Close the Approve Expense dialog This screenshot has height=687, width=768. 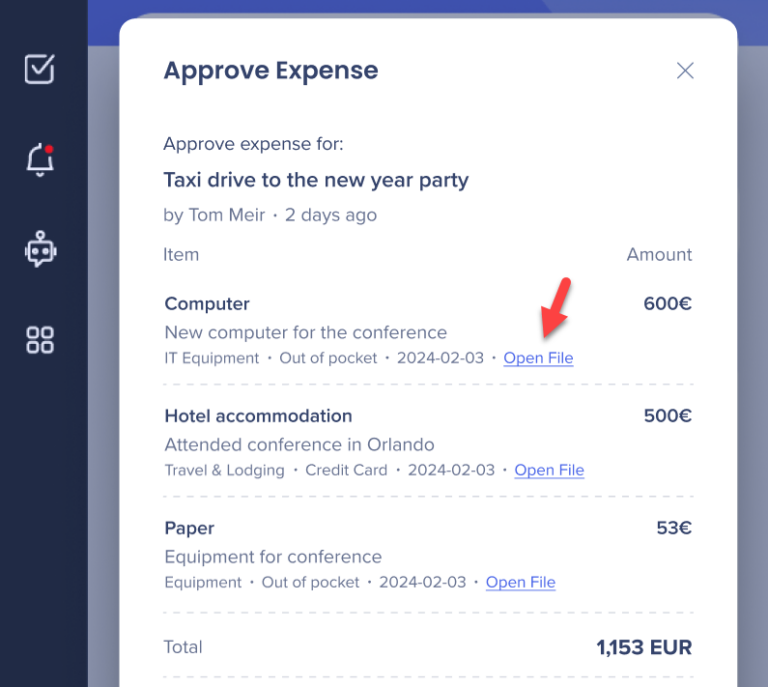click(685, 70)
